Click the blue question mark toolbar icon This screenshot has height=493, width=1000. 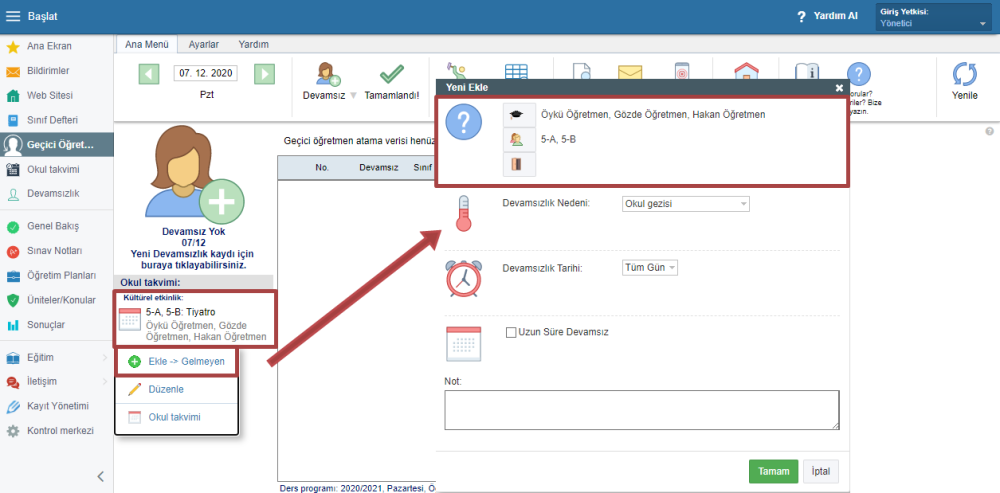pos(859,75)
